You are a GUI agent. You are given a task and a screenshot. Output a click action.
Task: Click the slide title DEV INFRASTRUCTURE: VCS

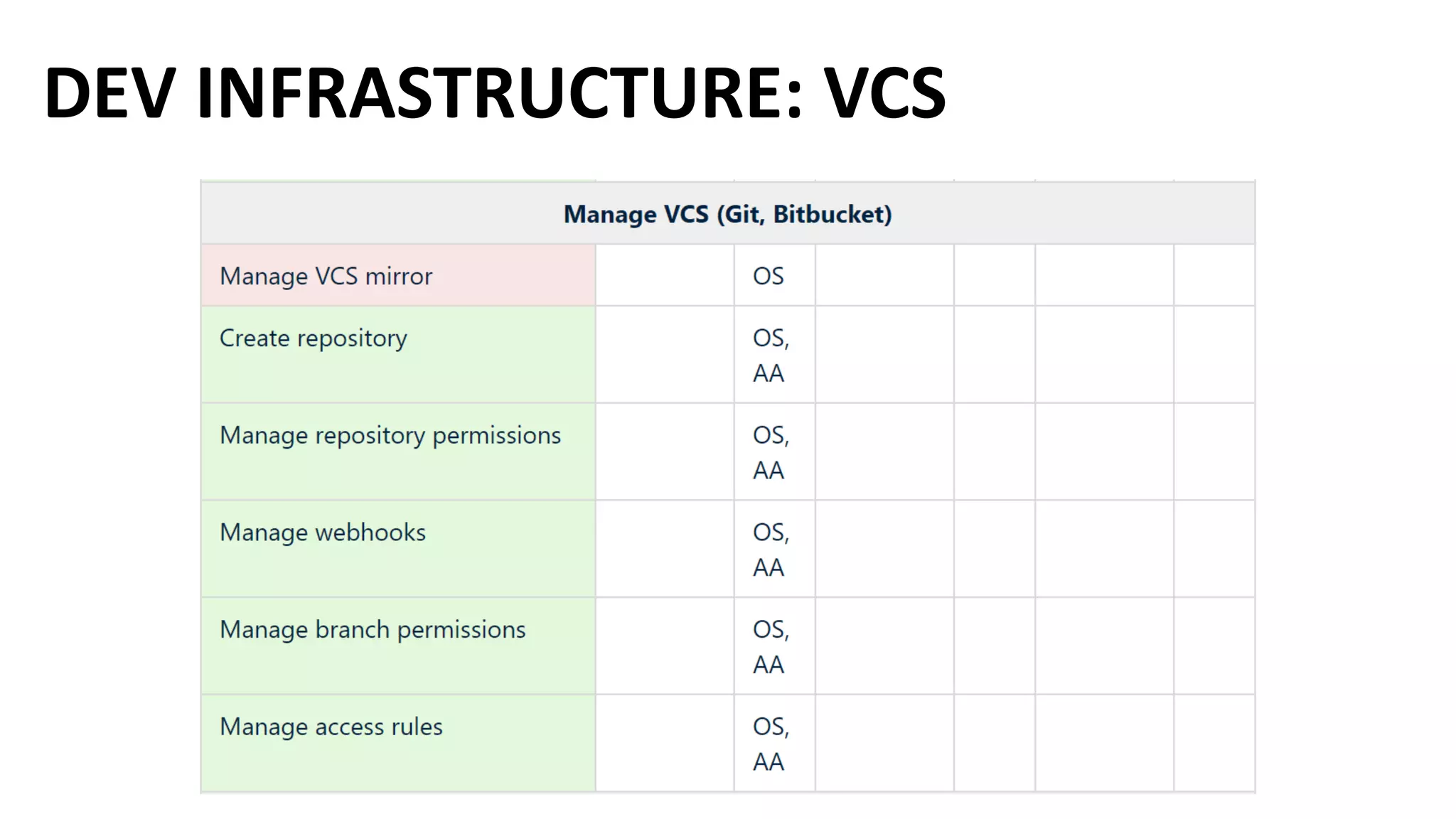click(x=495, y=93)
